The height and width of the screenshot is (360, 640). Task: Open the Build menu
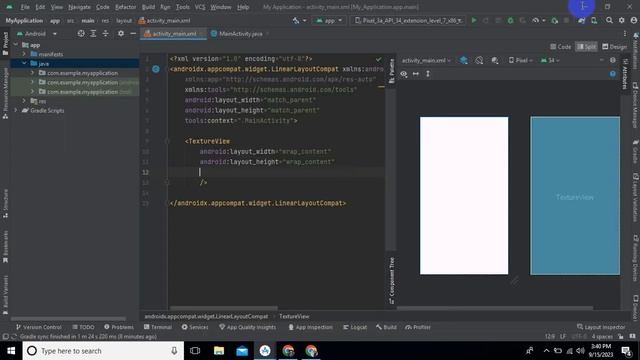(148, 7)
